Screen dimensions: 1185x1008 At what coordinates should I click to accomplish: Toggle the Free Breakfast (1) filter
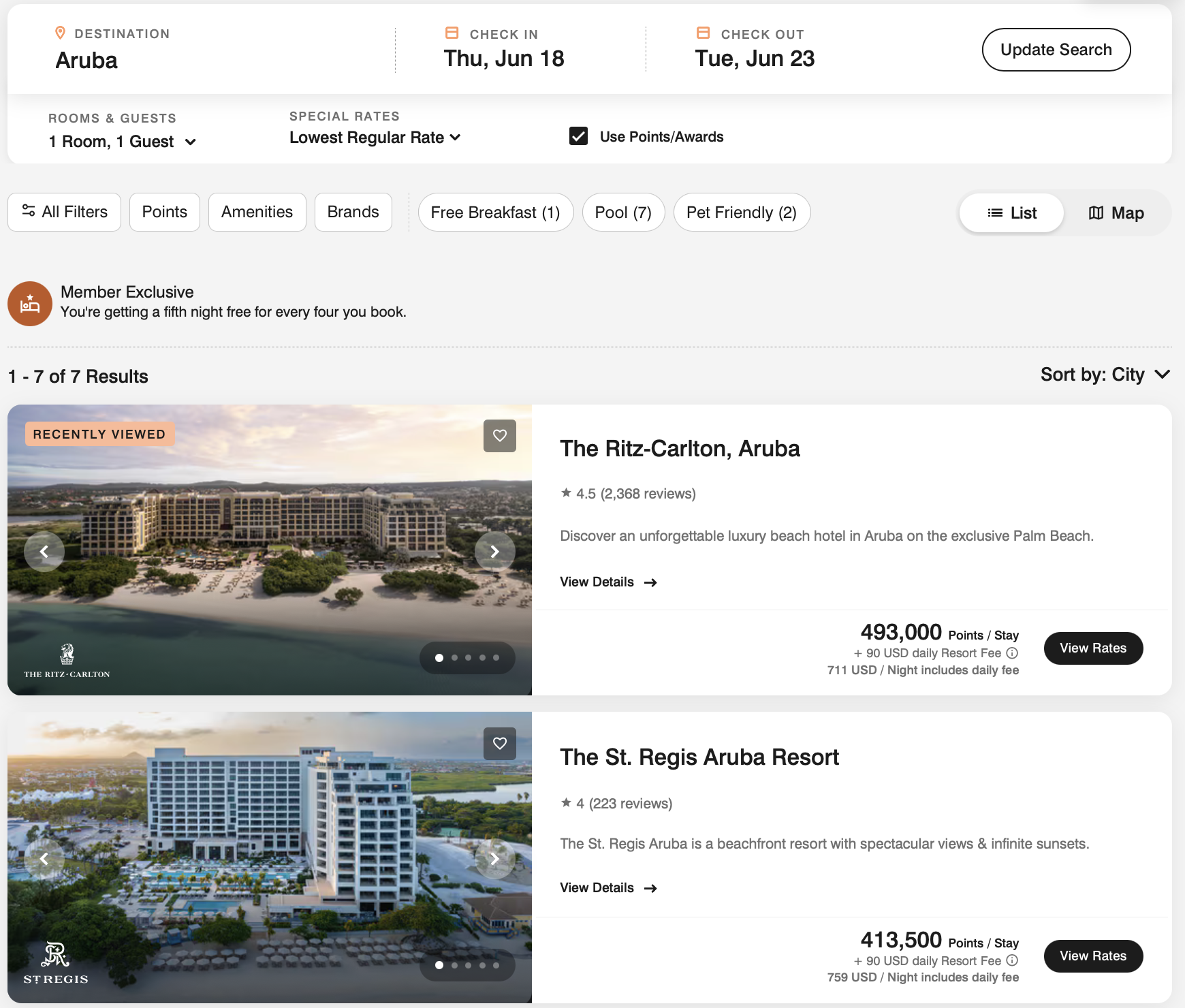[x=496, y=212]
